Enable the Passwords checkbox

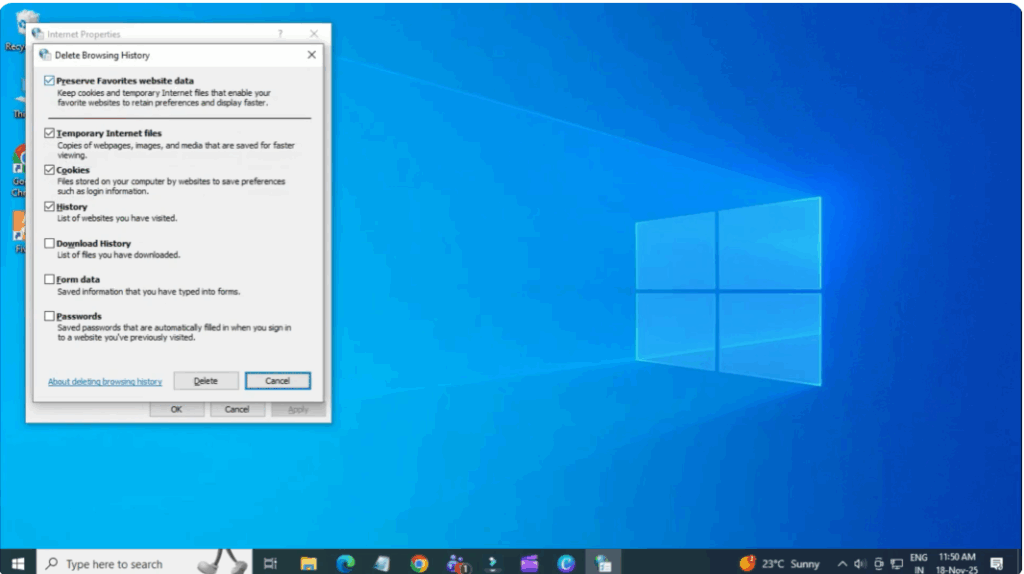pyautogui.click(x=49, y=316)
